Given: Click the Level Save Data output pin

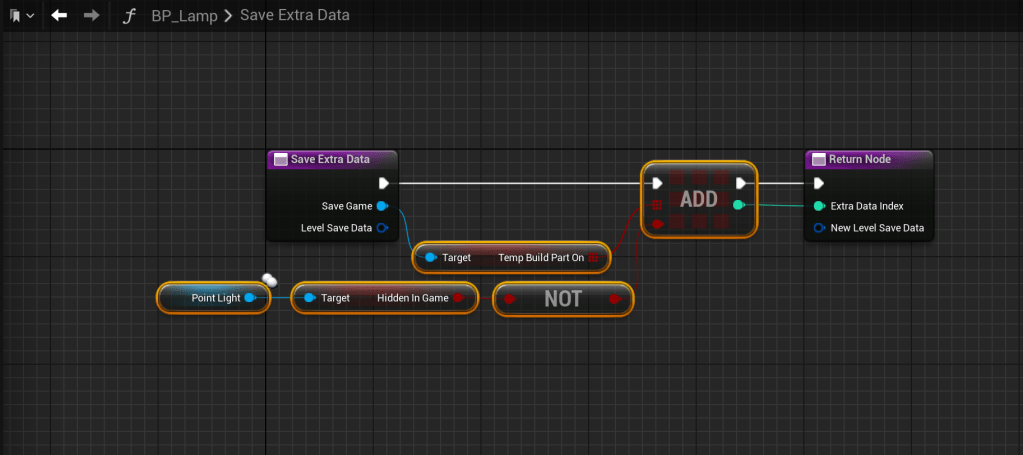Looking at the screenshot, I should [x=382, y=228].
